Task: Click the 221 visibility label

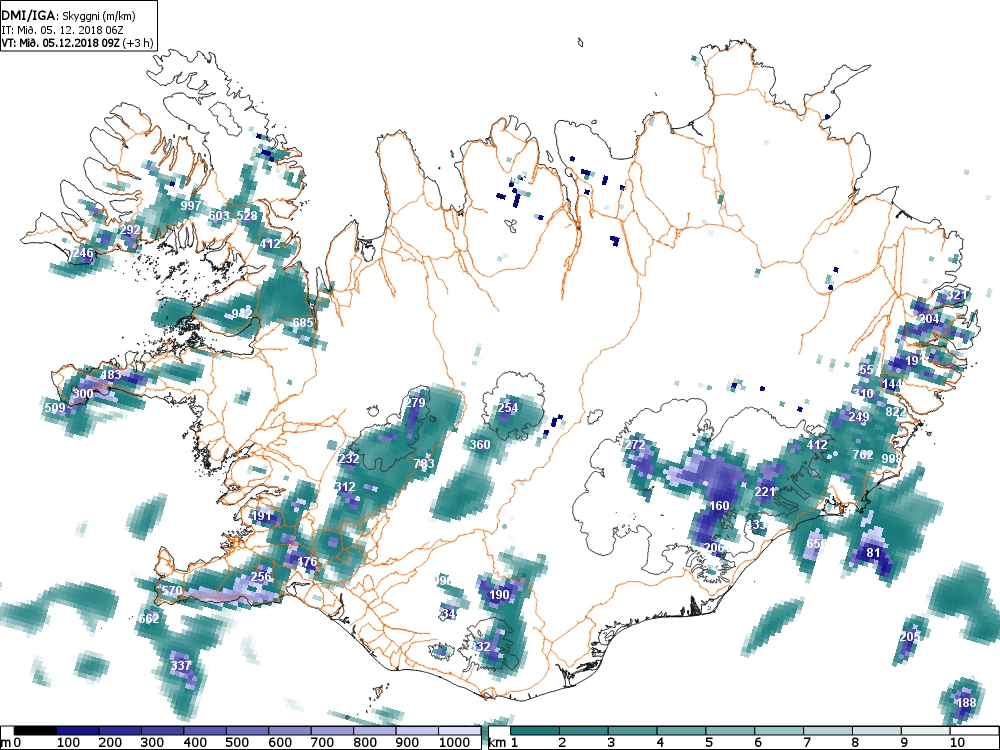Action: coord(765,492)
